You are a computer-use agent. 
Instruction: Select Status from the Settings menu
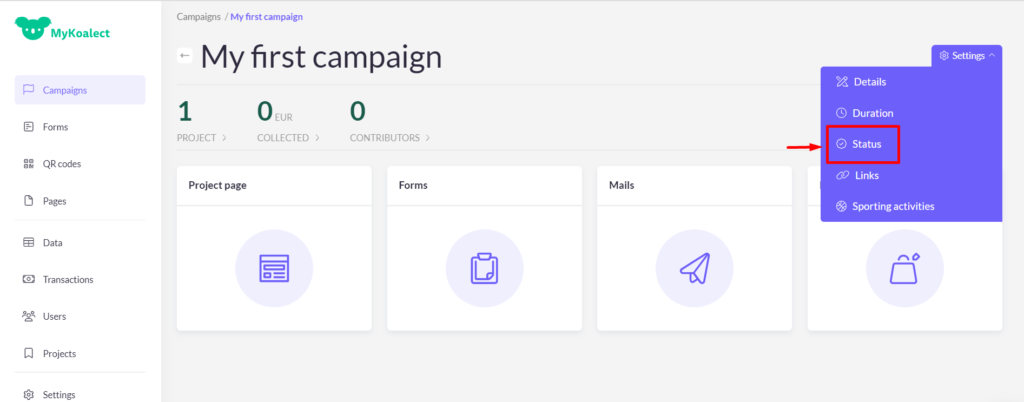(866, 145)
